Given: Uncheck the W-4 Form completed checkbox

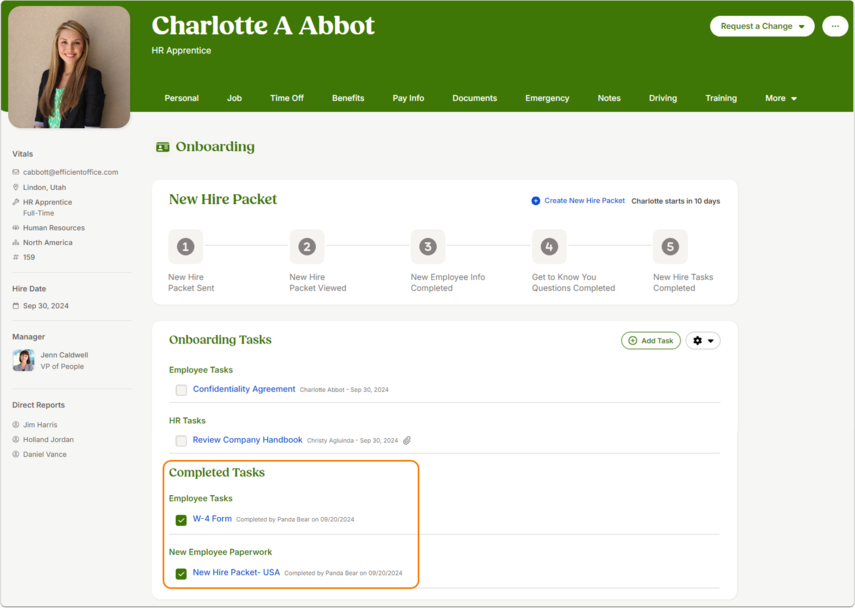Looking at the screenshot, I should click(x=181, y=520).
